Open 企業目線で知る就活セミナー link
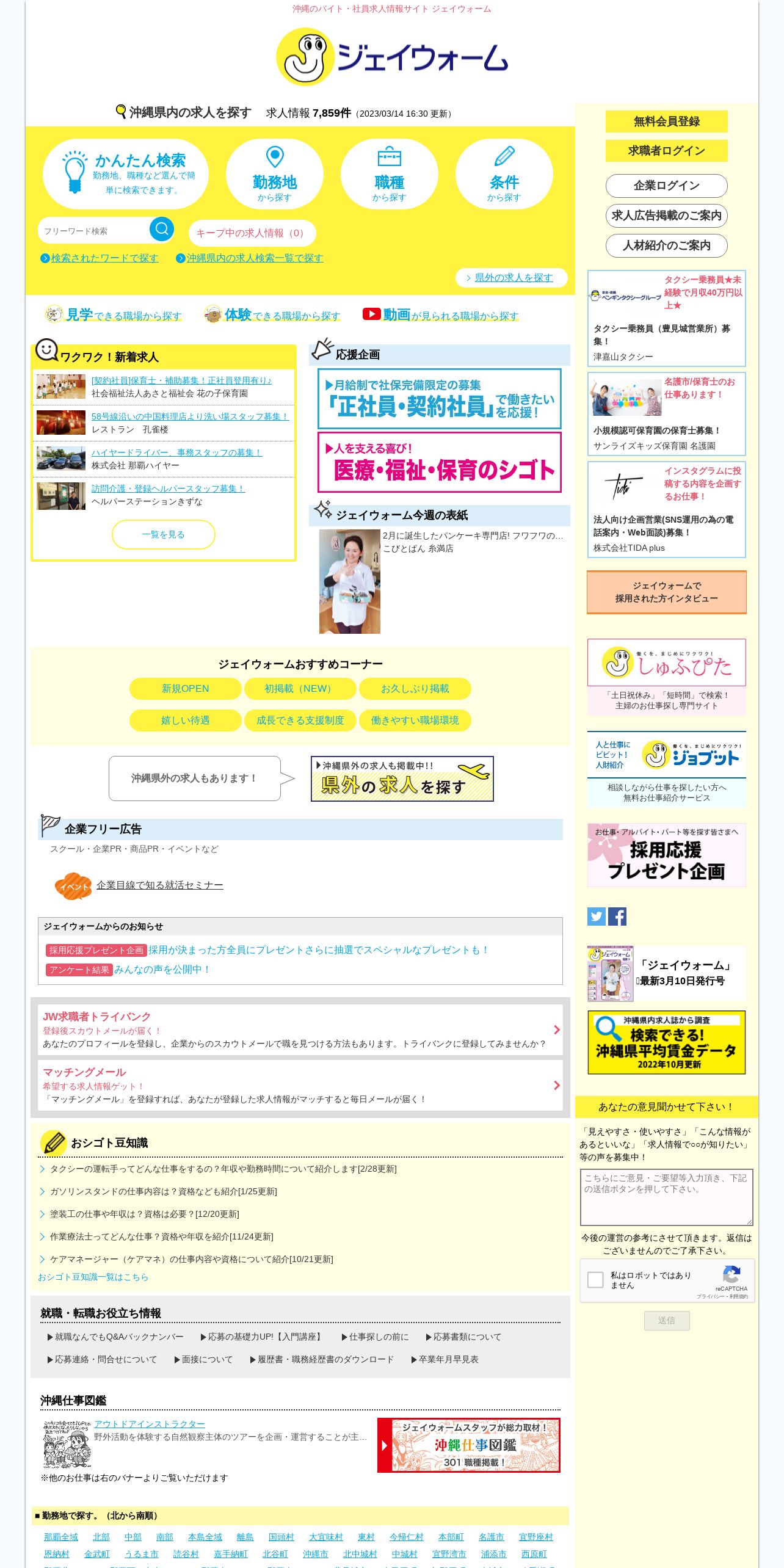The width and height of the screenshot is (784, 1568). coord(160,885)
